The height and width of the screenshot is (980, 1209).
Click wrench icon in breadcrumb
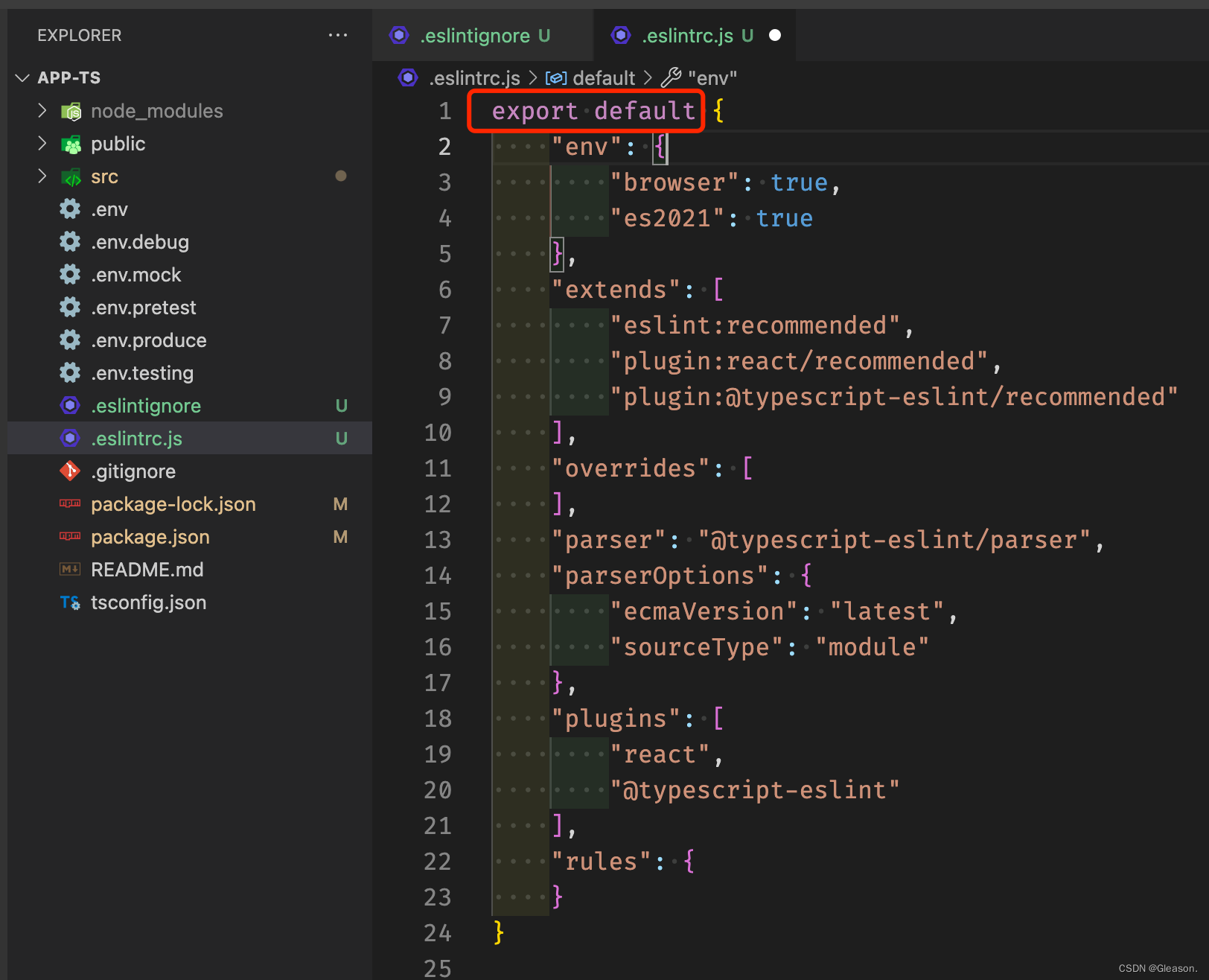(671, 77)
